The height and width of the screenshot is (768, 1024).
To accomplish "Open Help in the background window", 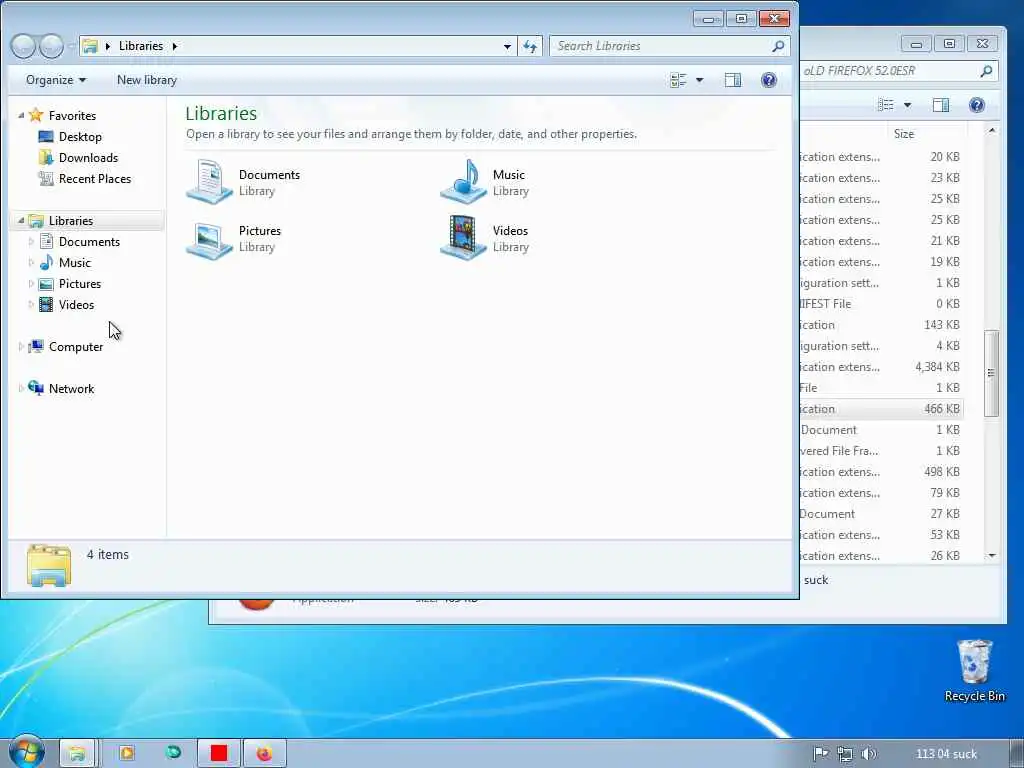I will pyautogui.click(x=976, y=104).
